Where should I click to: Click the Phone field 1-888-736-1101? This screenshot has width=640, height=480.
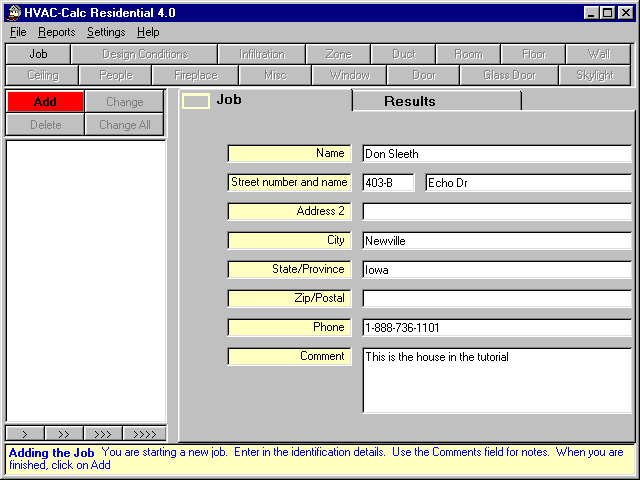497,328
